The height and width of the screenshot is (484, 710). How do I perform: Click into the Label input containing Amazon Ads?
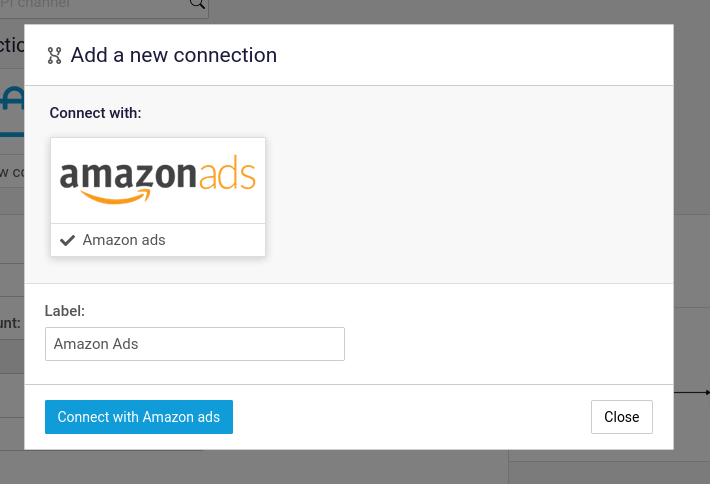195,344
